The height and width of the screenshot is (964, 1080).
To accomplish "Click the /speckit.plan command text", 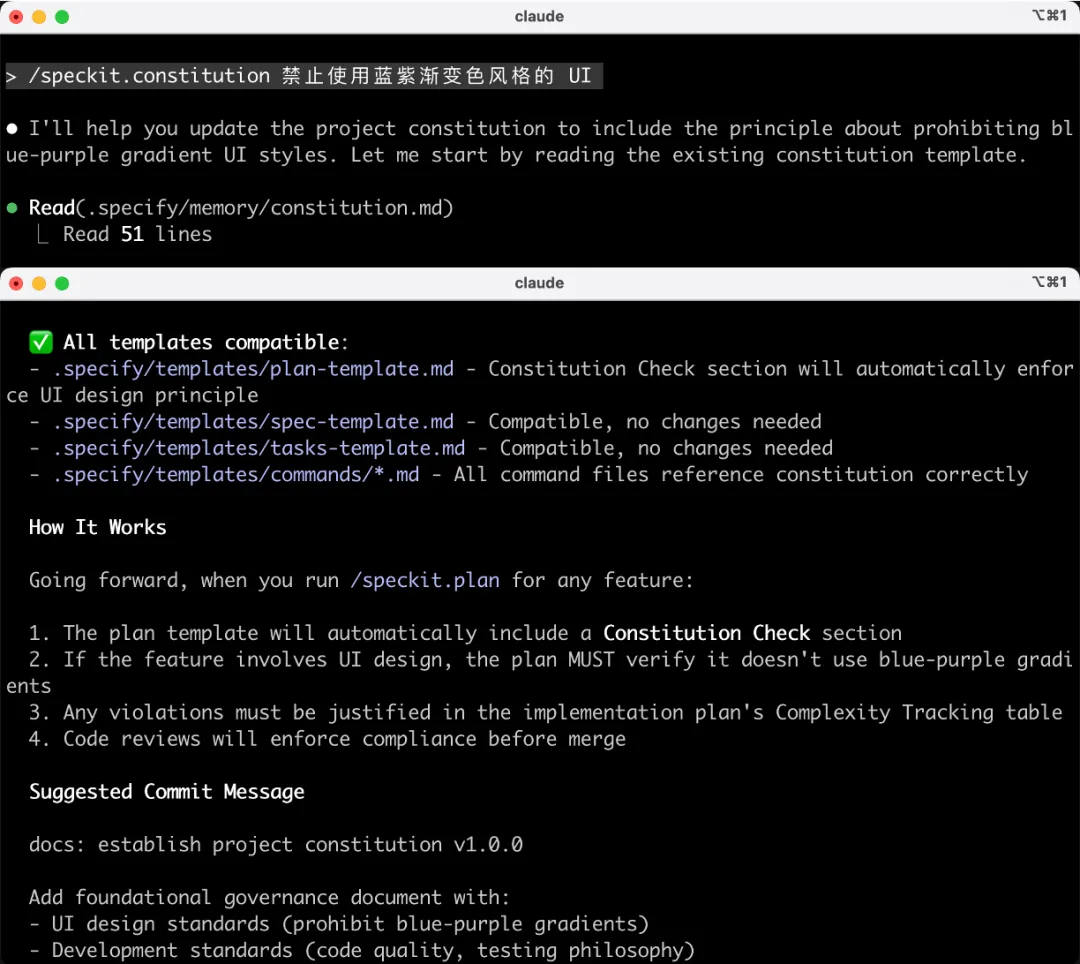I will [x=425, y=581].
